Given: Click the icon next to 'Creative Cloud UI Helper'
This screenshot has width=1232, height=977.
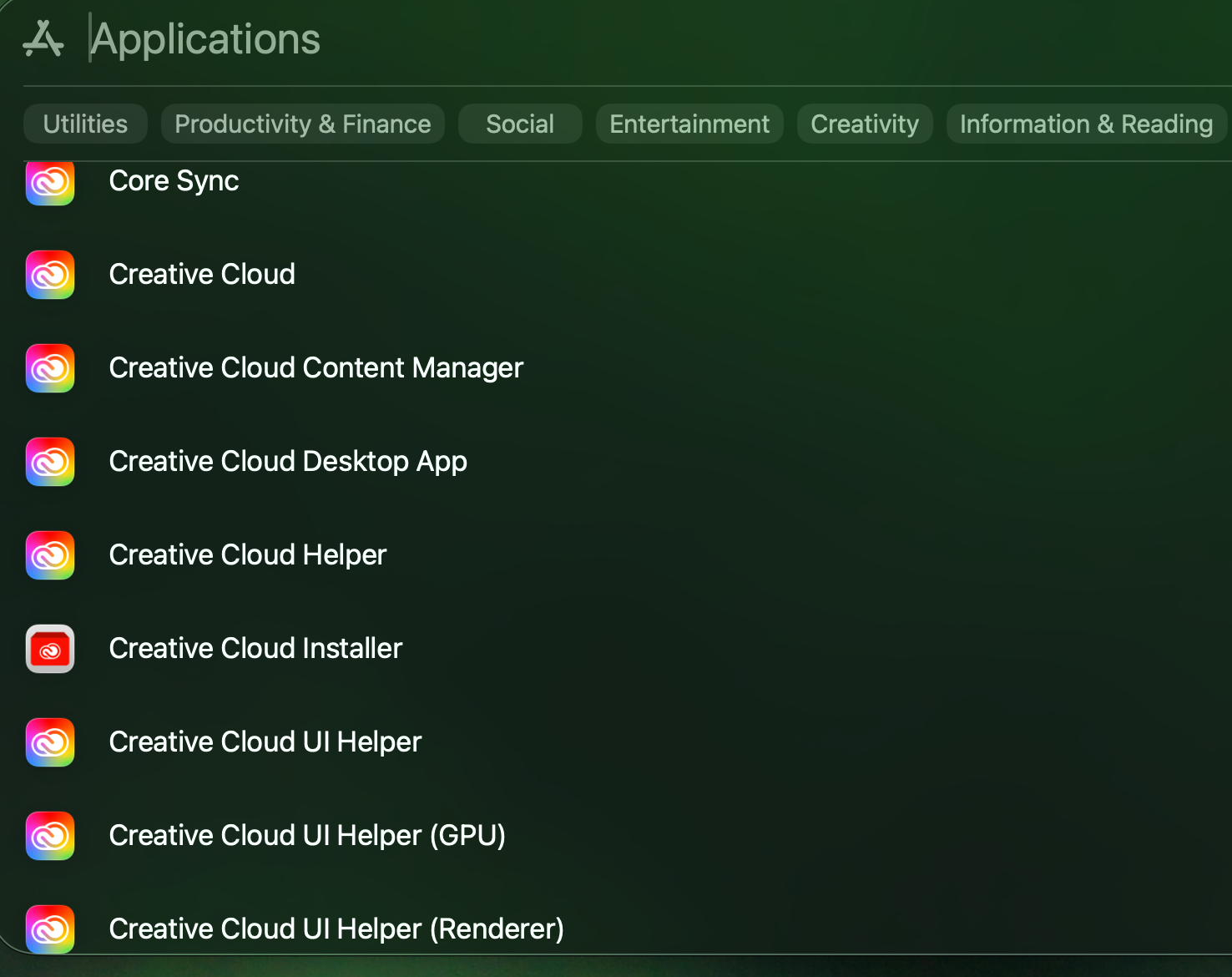Looking at the screenshot, I should [50, 742].
